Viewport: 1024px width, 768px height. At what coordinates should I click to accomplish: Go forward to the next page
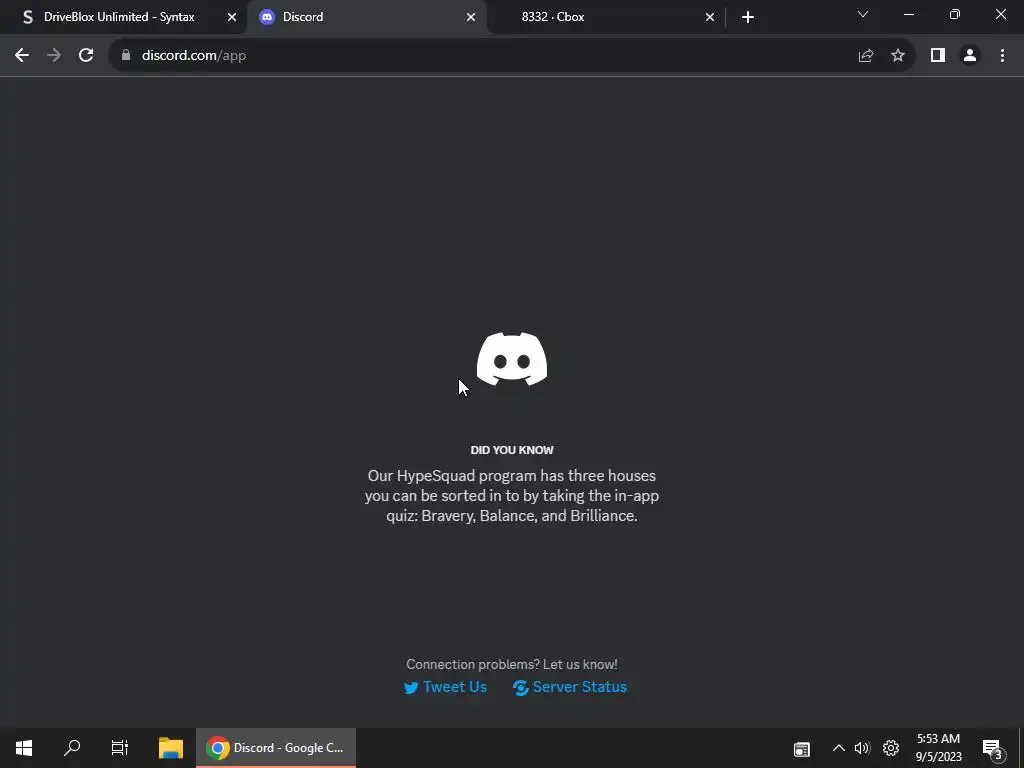[x=54, y=56]
